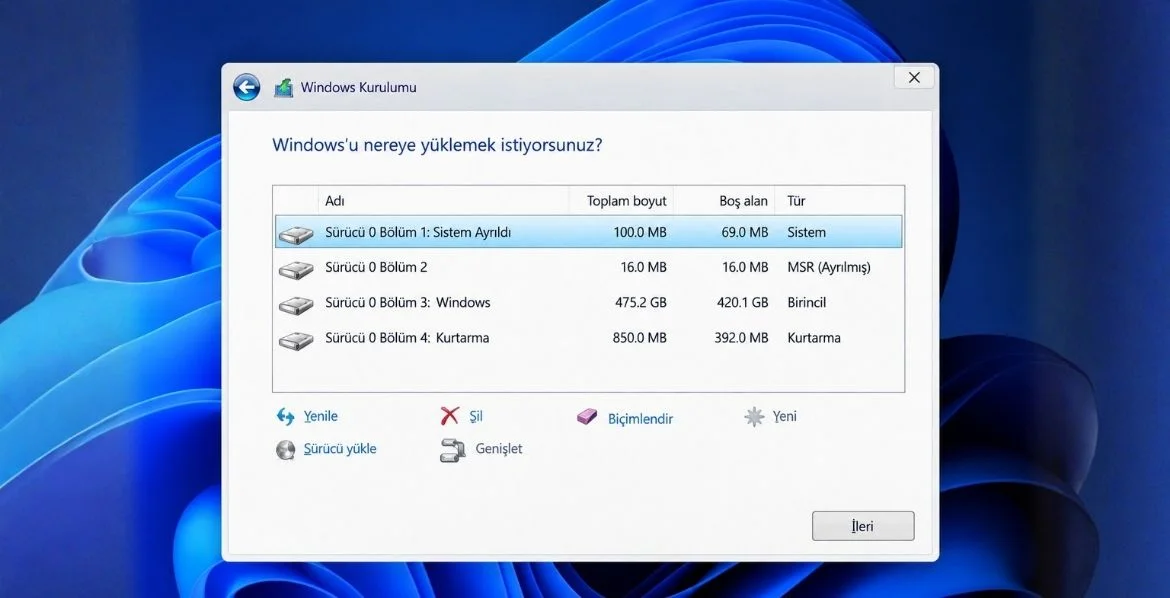
Task: Click the 420.1 GB free space cell
Action: pos(741,302)
